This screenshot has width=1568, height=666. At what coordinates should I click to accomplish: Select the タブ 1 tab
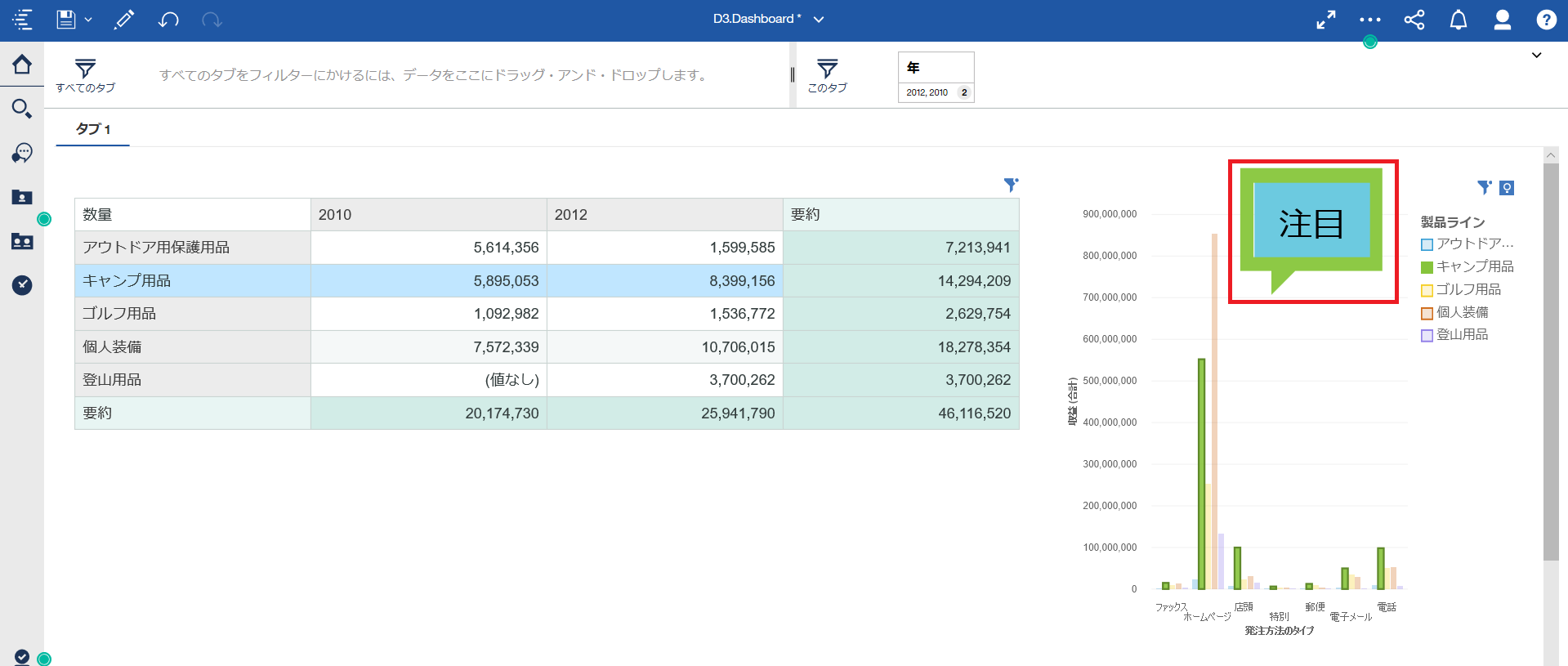93,129
